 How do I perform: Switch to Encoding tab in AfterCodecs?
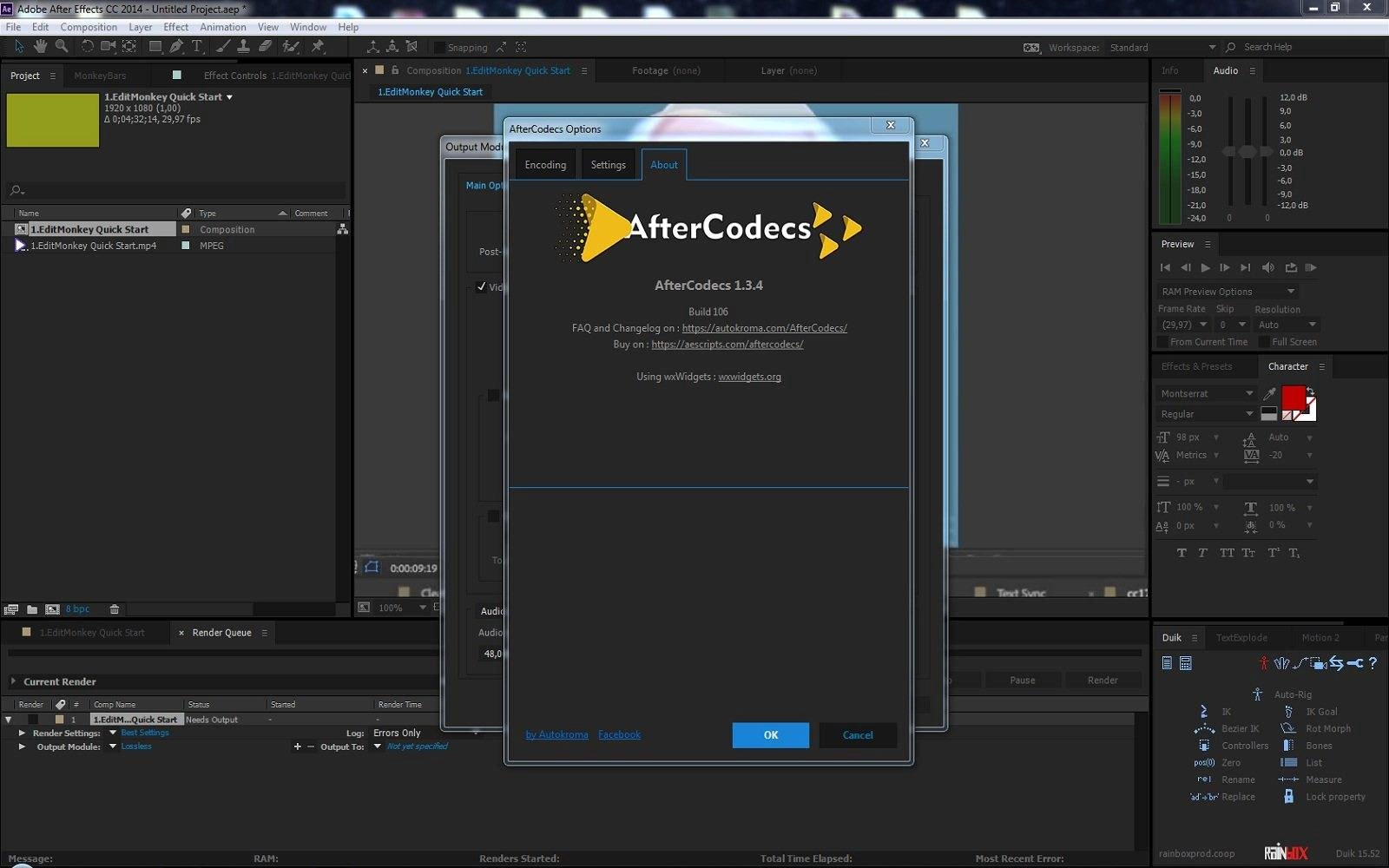545,165
